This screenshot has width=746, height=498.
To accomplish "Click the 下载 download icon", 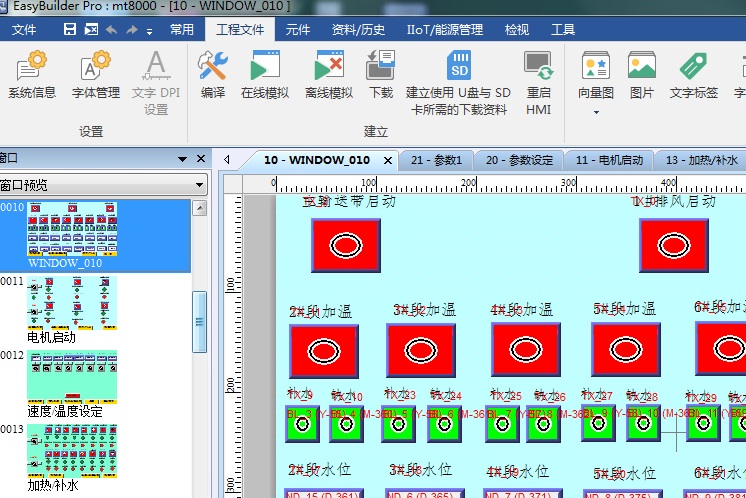I will coord(380,76).
